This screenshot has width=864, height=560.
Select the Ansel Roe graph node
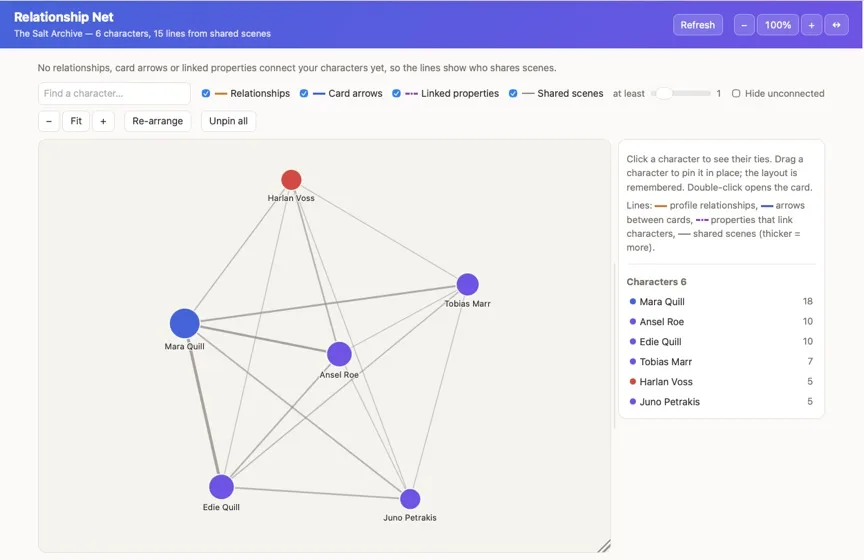pyautogui.click(x=339, y=354)
